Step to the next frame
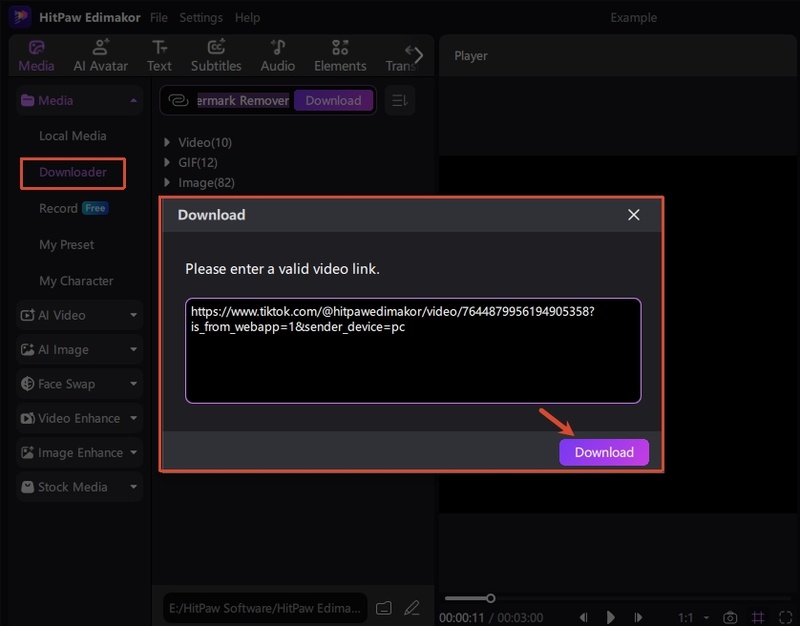The image size is (800, 626). click(x=638, y=617)
